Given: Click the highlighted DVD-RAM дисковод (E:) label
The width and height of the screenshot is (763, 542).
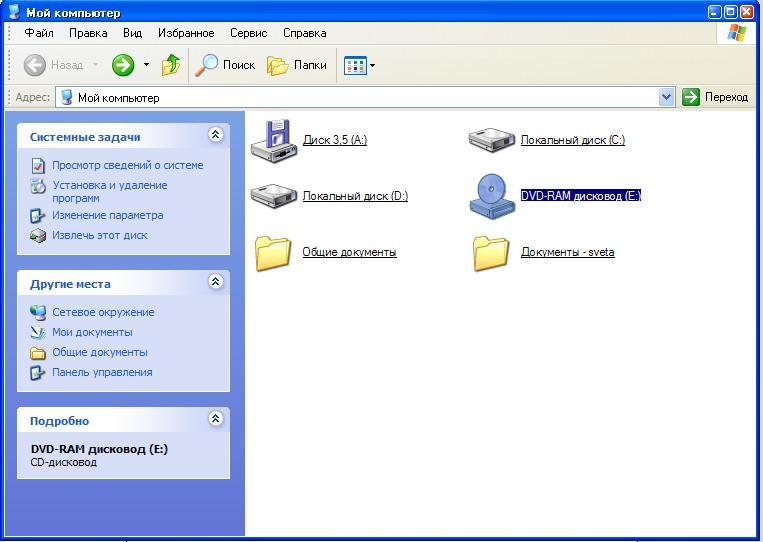Looking at the screenshot, I should tap(581, 196).
